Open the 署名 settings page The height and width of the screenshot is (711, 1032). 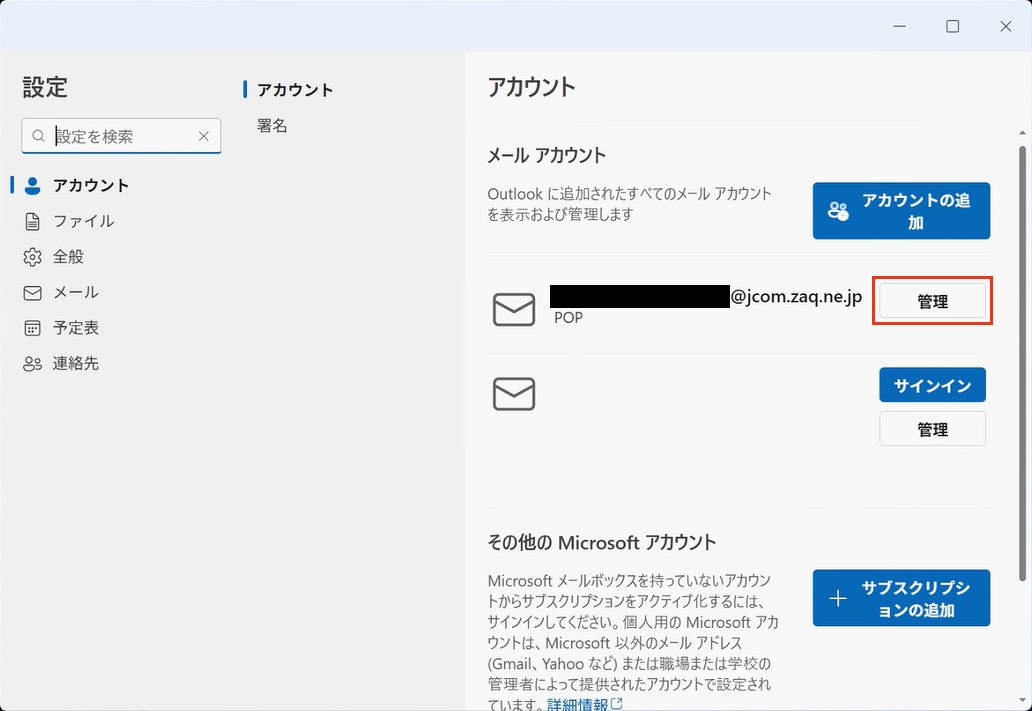pos(271,125)
